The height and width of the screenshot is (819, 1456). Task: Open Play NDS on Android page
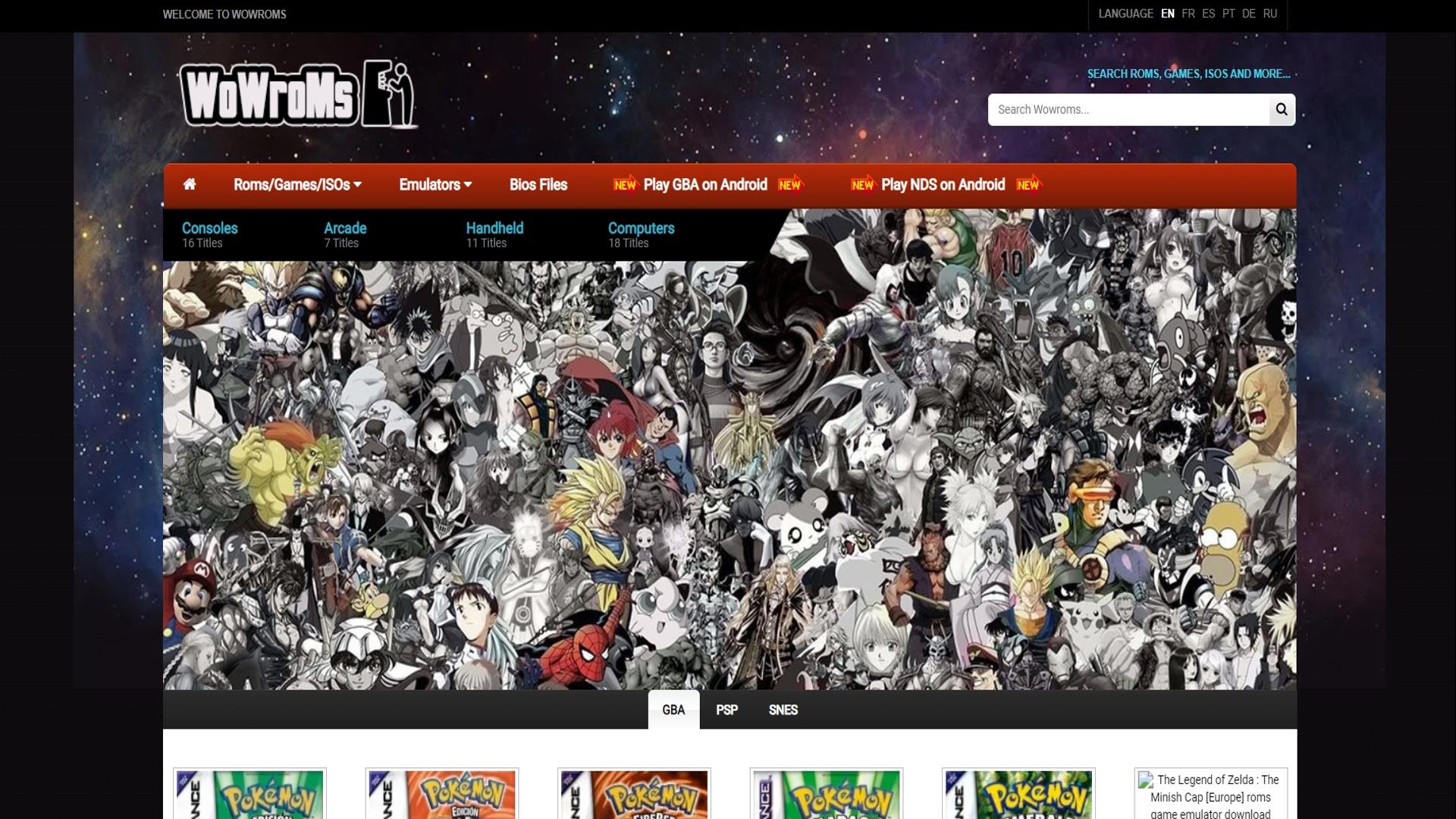pos(943,184)
